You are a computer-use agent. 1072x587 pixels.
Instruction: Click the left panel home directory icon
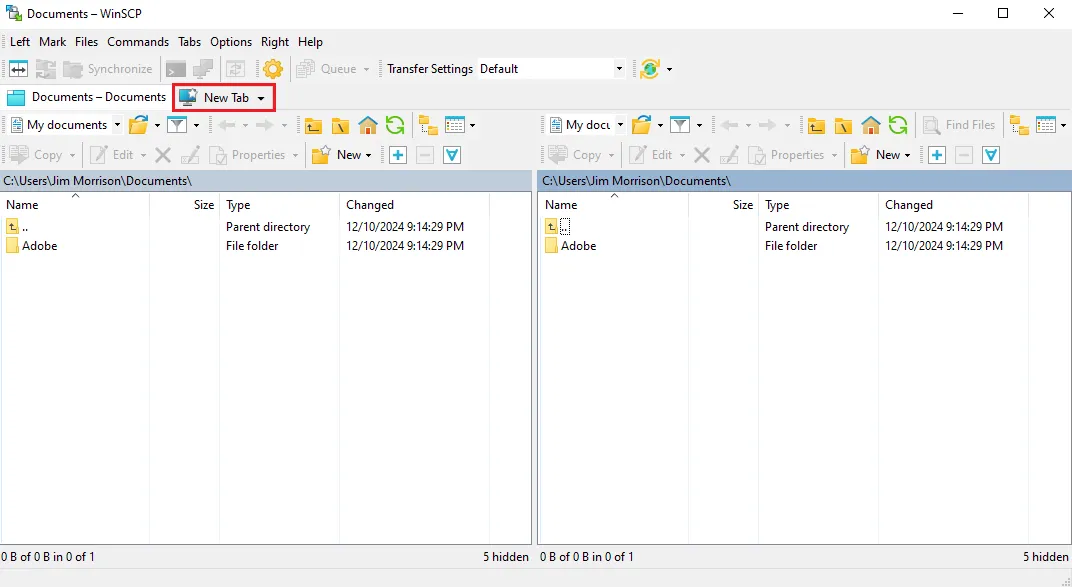368,125
